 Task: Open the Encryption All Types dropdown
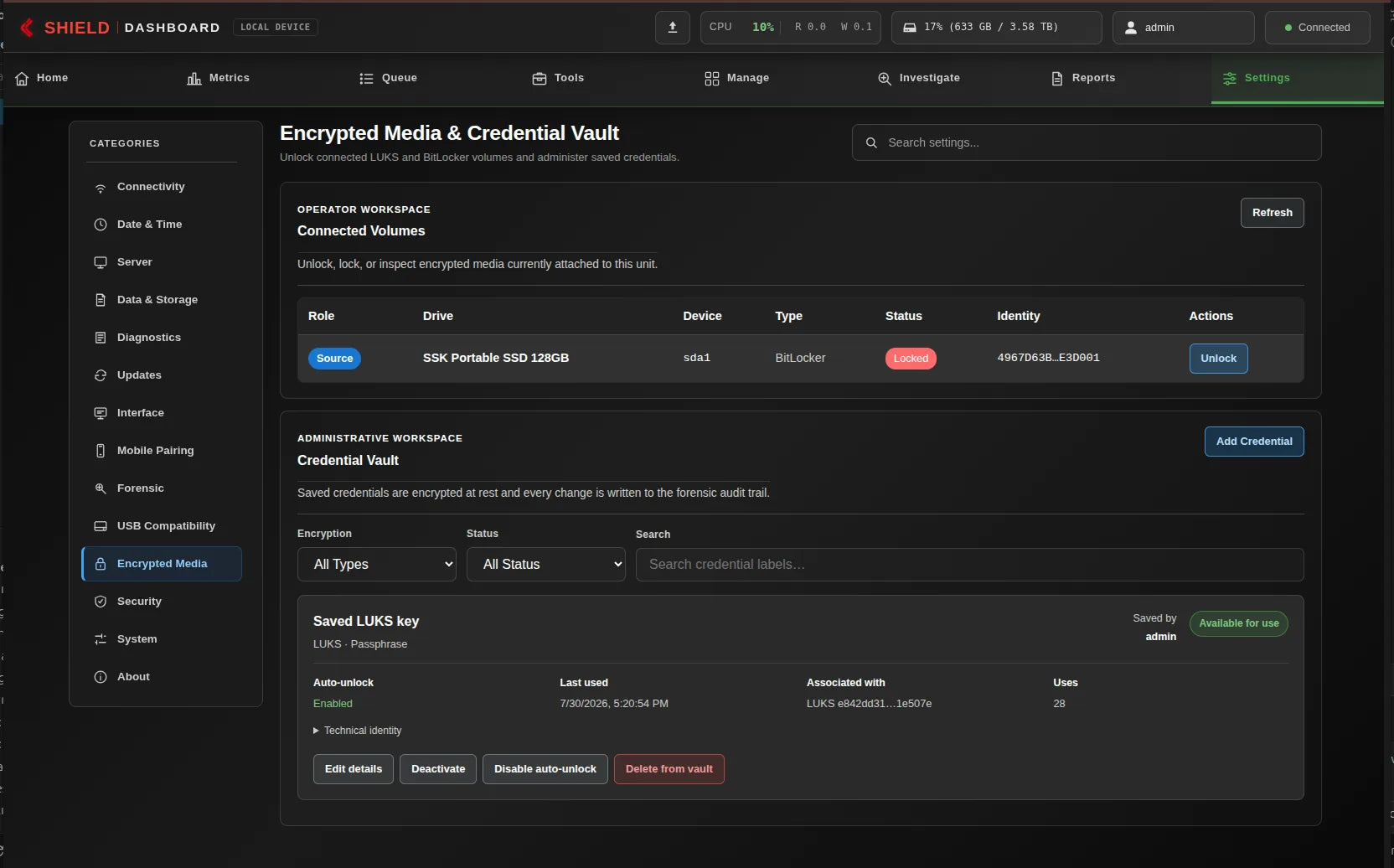(377, 565)
